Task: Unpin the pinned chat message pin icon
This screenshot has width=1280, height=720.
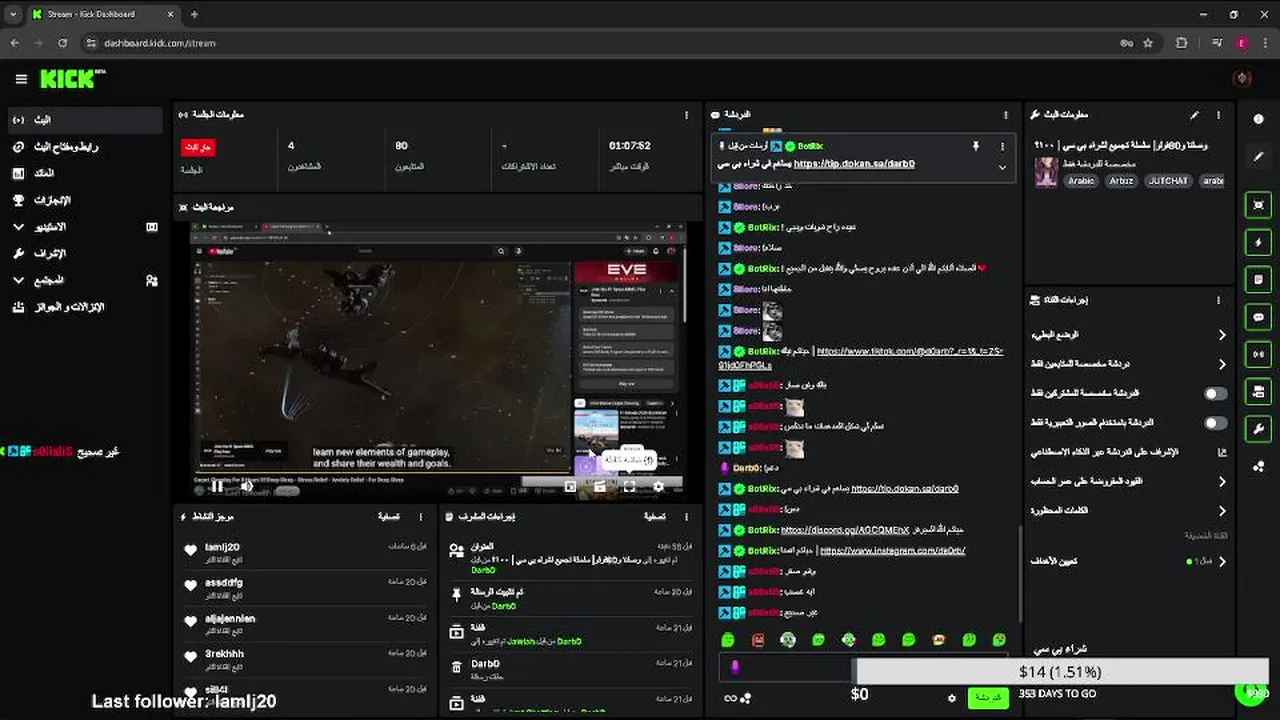Action: pos(975,146)
